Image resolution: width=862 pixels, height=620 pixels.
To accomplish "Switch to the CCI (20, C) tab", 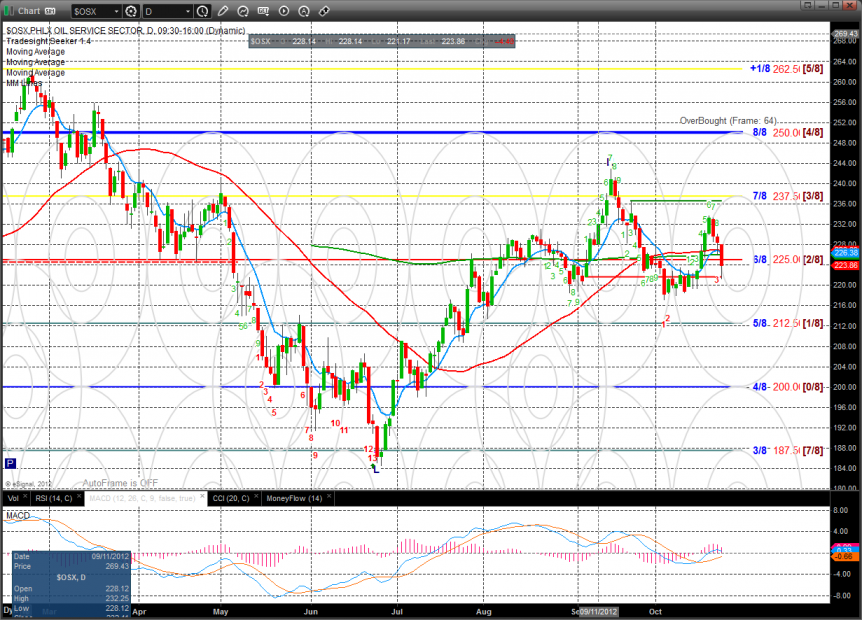I will coord(231,498).
